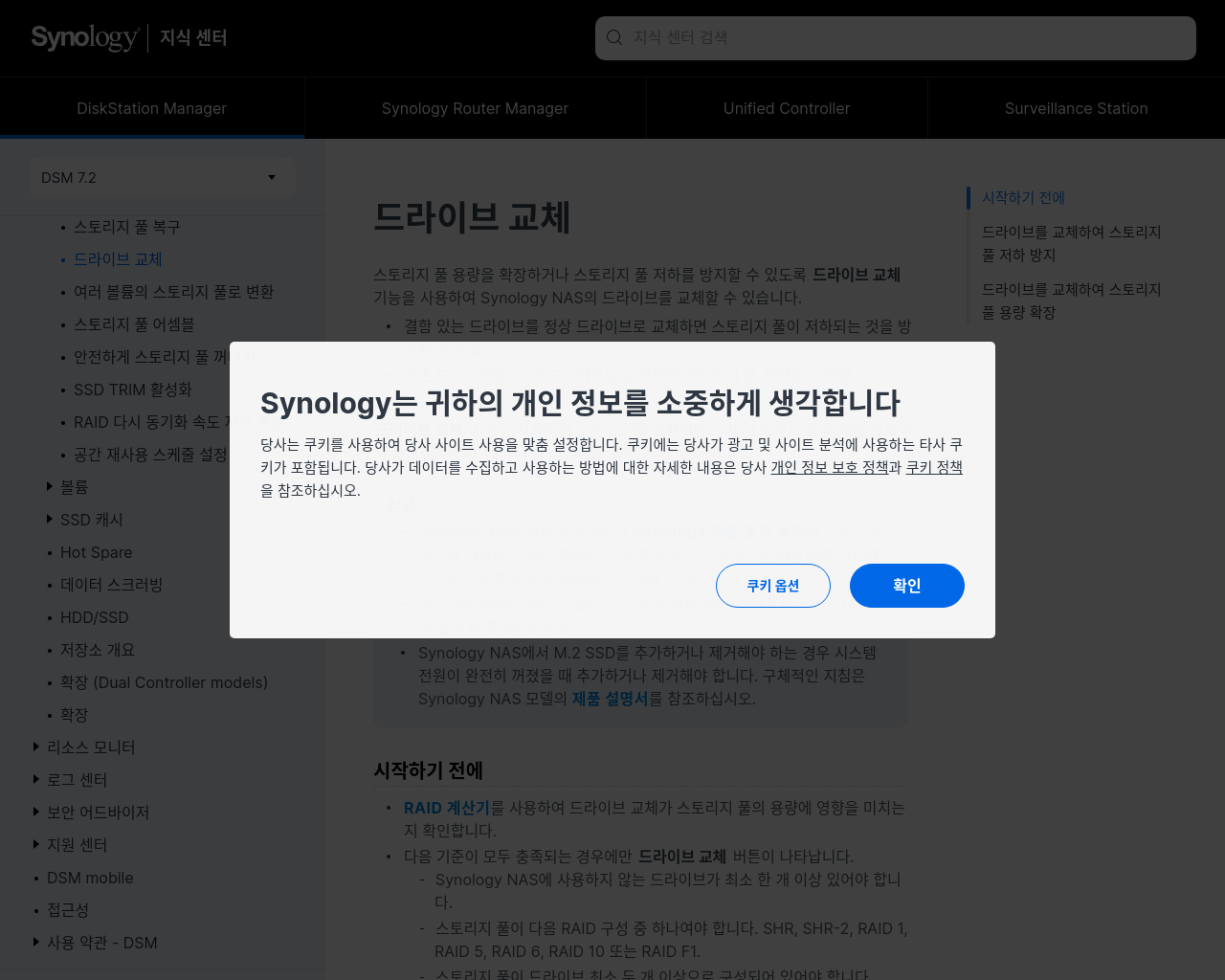The image size is (1225, 980).
Task: Click the 지식 센터 header title
Action: point(193,37)
